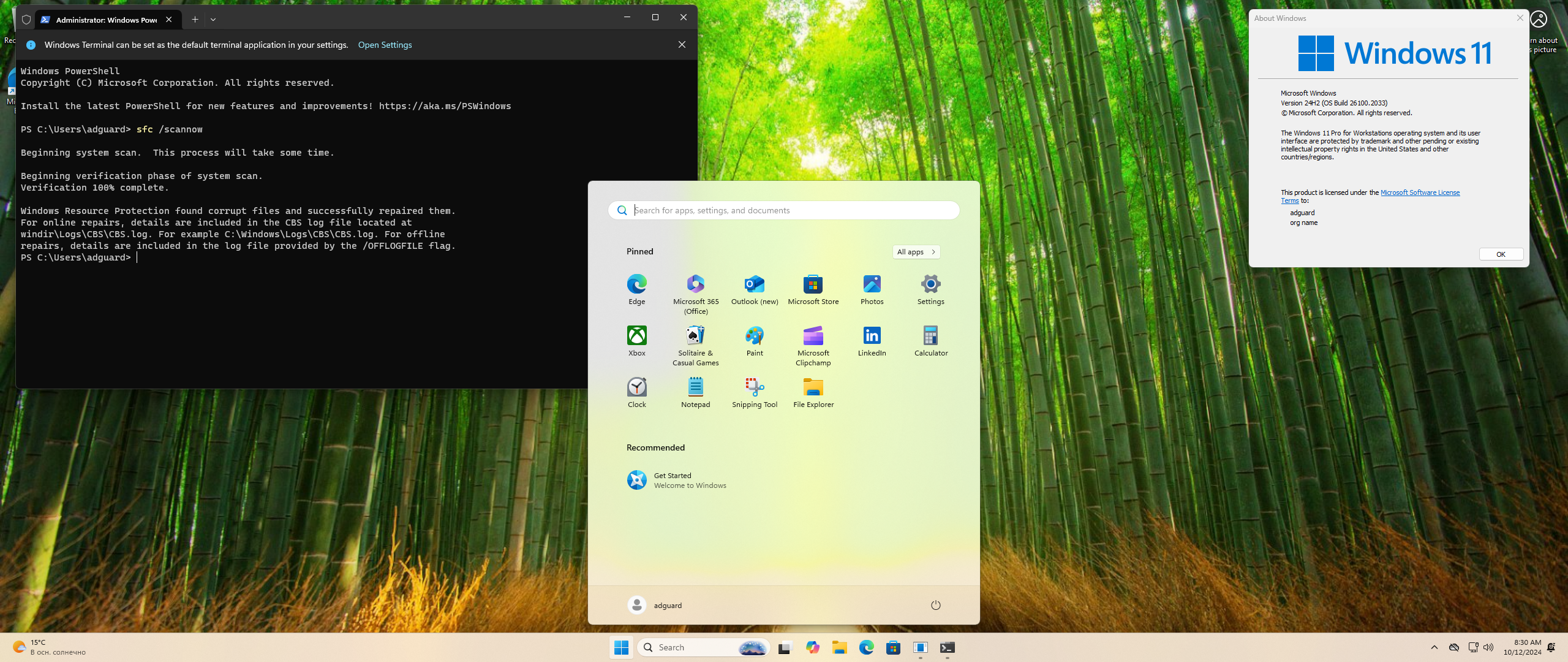This screenshot has height=662, width=1568.
Task: Launch Photos from the Start menu
Action: pos(872,289)
